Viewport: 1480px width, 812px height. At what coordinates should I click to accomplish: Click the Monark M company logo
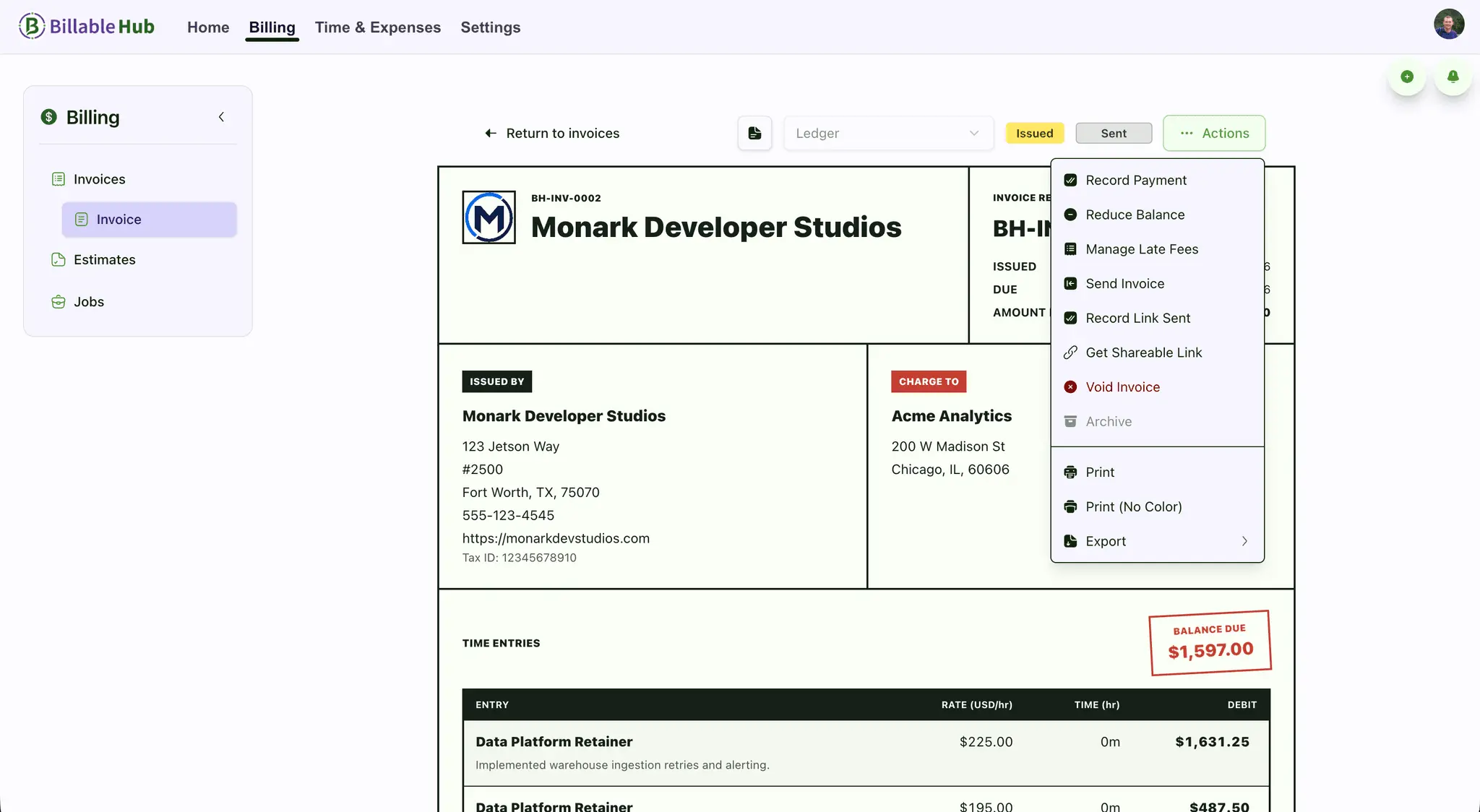coord(489,217)
